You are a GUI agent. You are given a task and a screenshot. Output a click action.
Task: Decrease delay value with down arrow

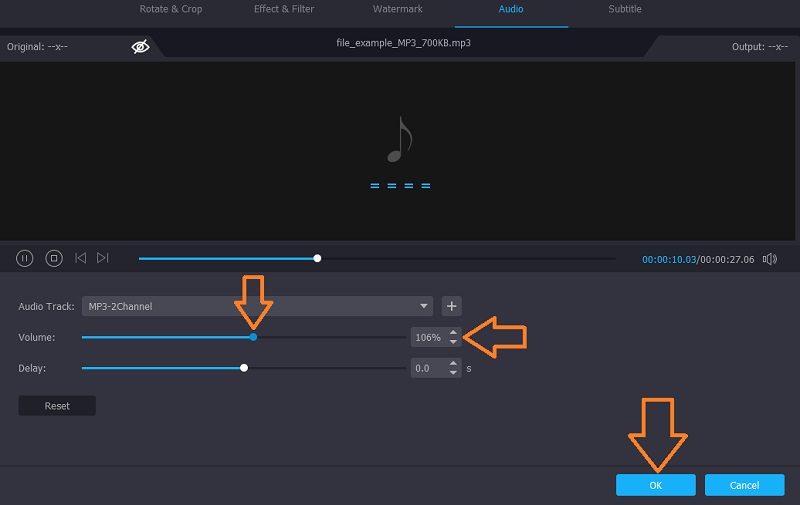pos(453,373)
